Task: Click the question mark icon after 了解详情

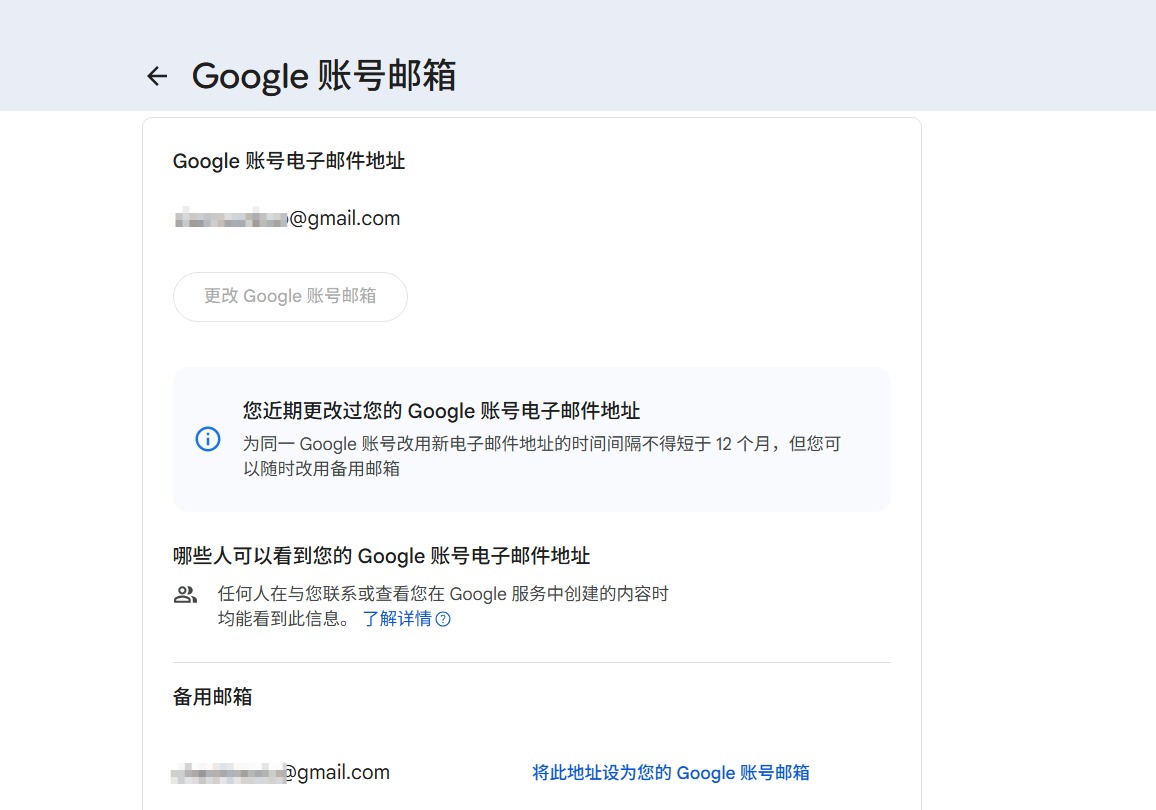Action: [x=443, y=619]
